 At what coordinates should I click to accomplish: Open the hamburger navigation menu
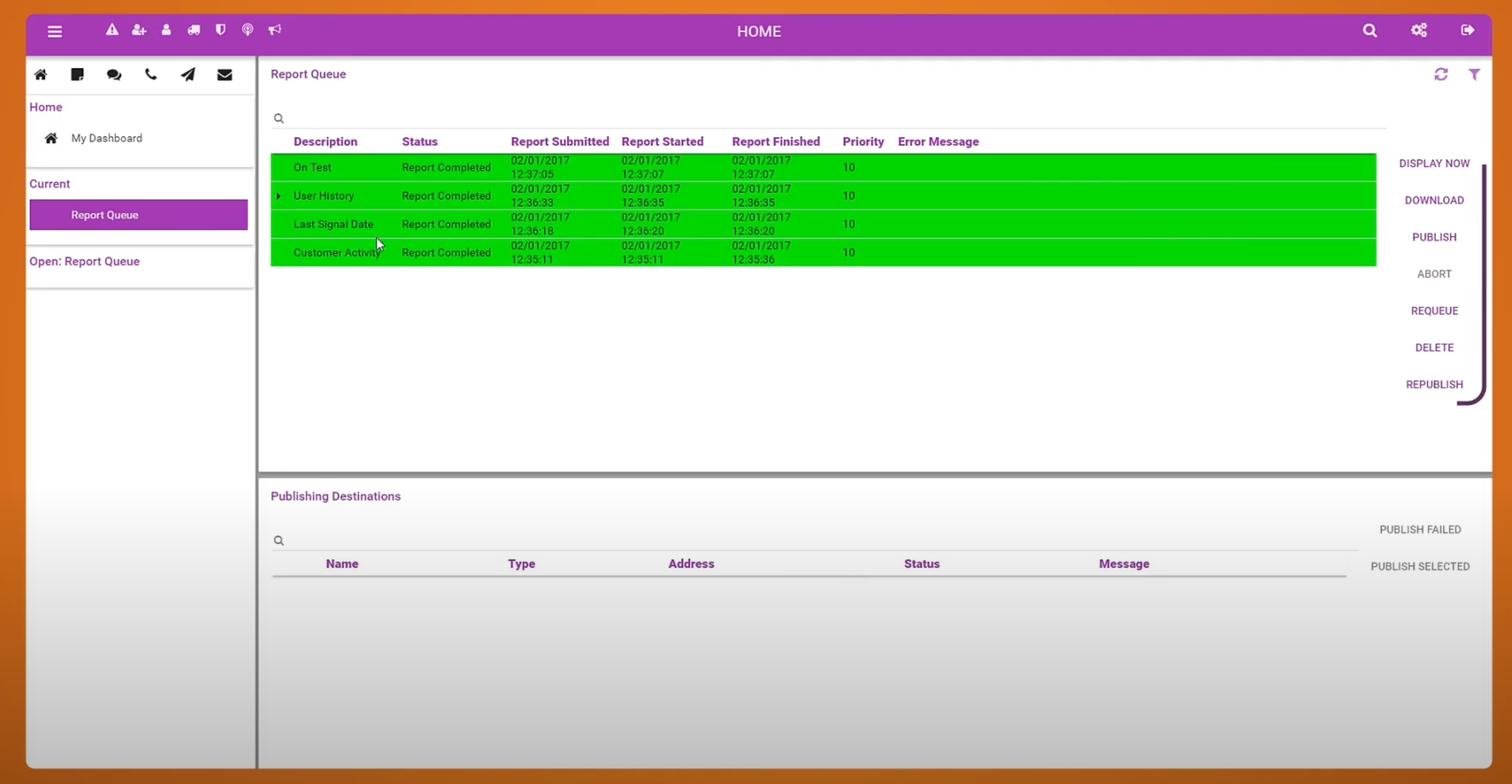tap(55, 31)
